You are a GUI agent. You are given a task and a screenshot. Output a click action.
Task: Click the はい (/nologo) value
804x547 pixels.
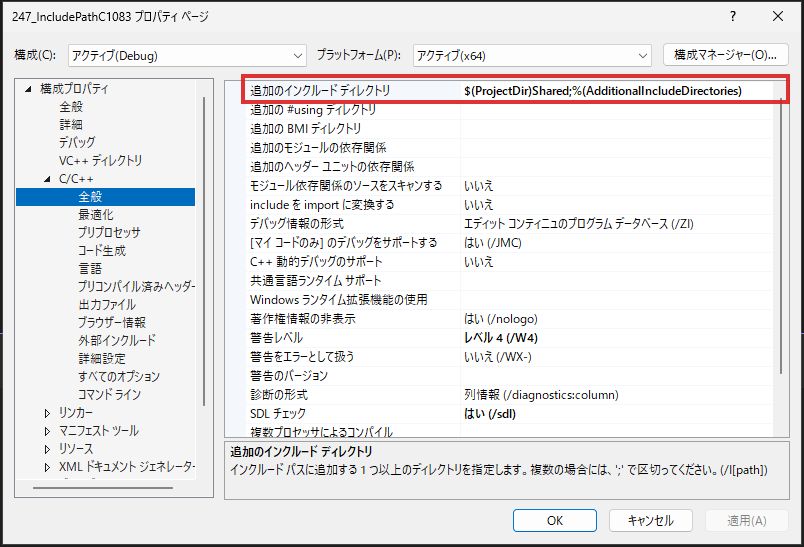coord(500,319)
